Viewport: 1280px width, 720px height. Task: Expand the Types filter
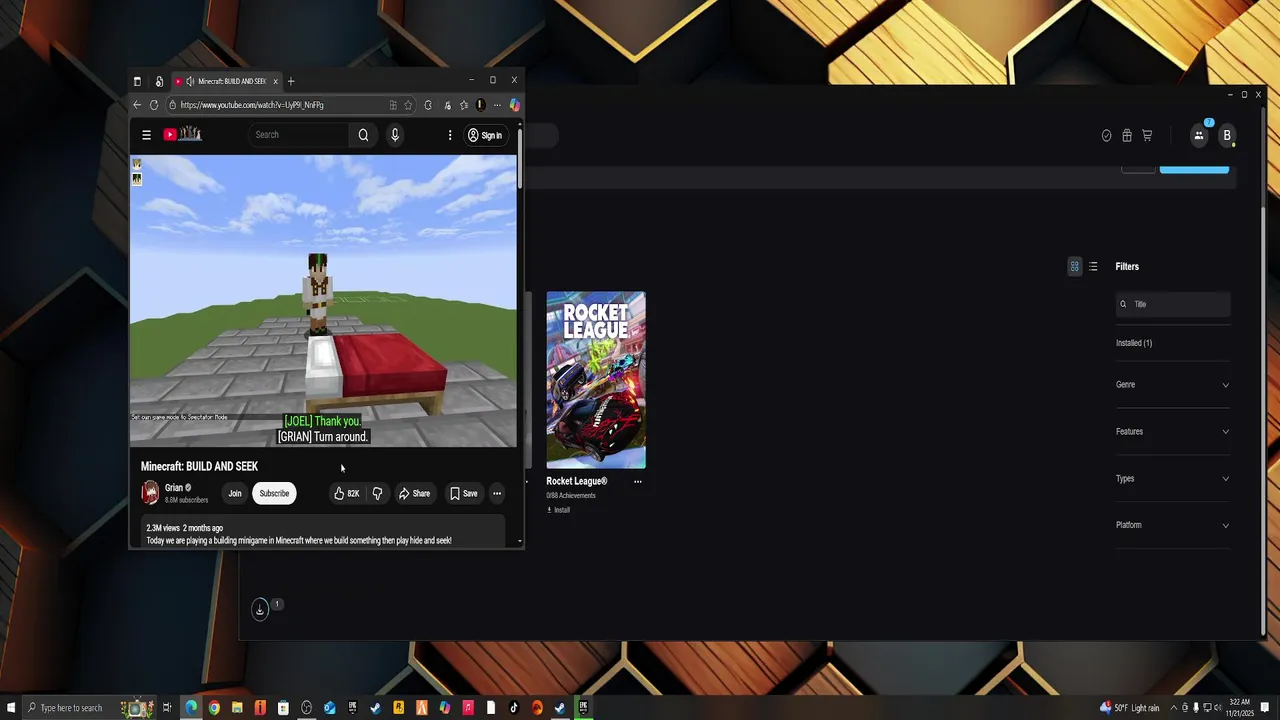click(x=1172, y=479)
